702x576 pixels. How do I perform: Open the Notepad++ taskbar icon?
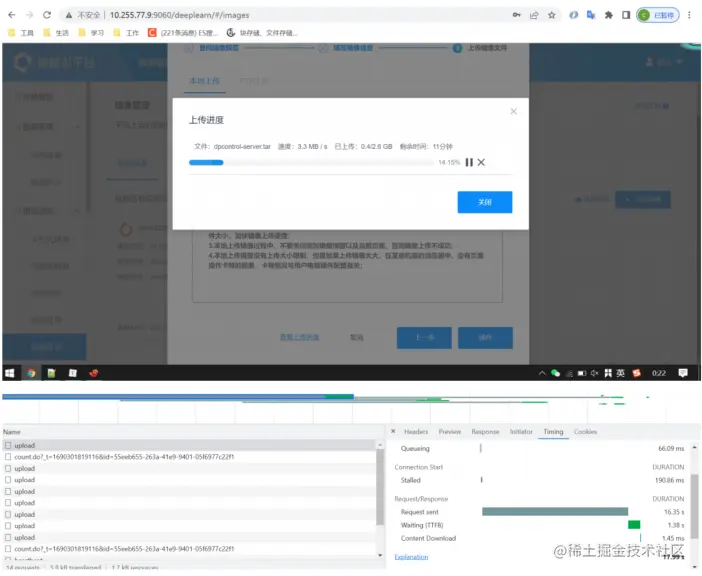click(51, 373)
